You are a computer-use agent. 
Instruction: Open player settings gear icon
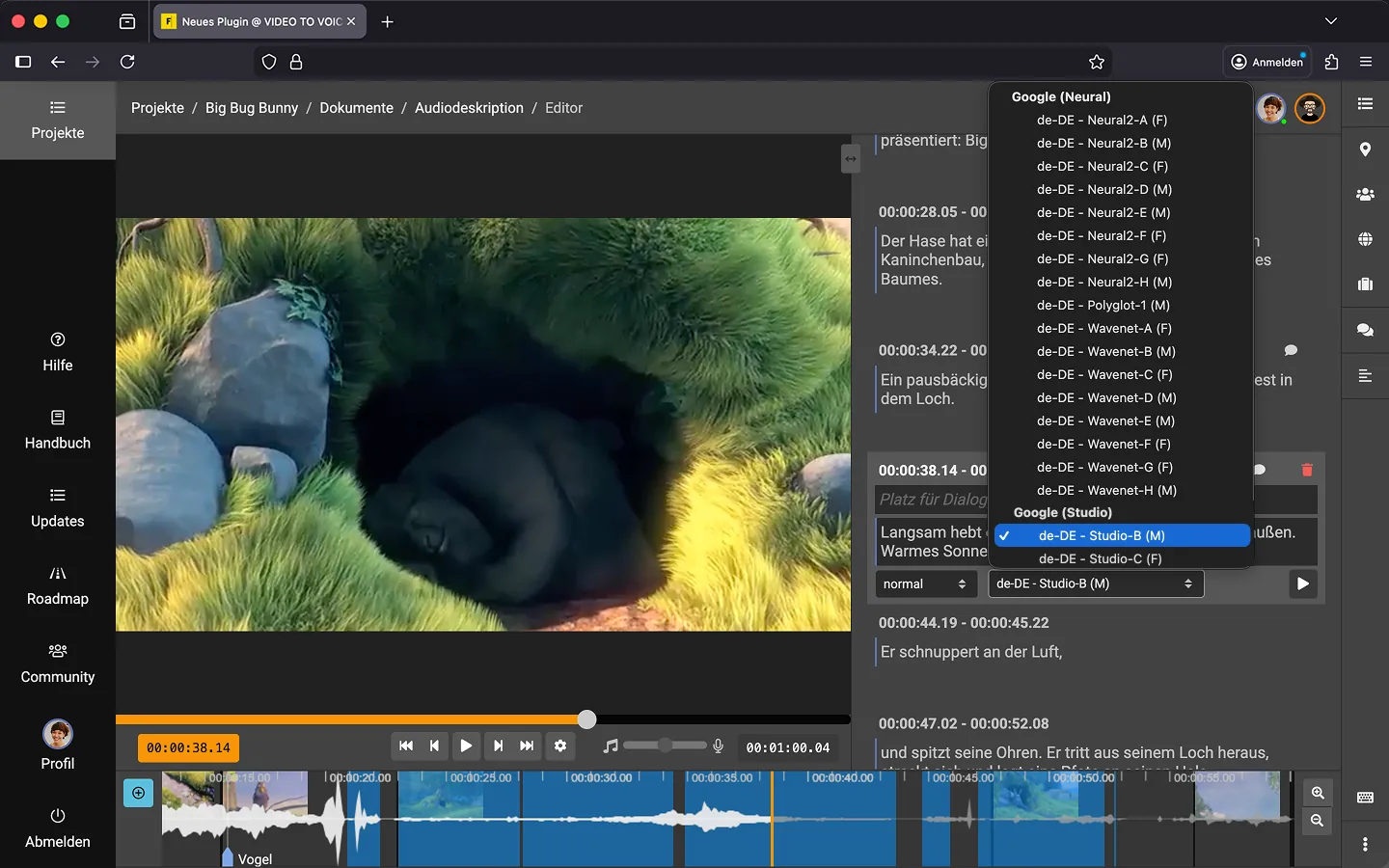(560, 746)
